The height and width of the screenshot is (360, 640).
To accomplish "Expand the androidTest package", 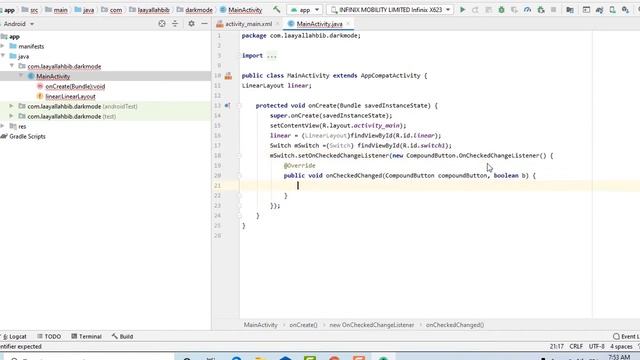I will coord(12,106).
